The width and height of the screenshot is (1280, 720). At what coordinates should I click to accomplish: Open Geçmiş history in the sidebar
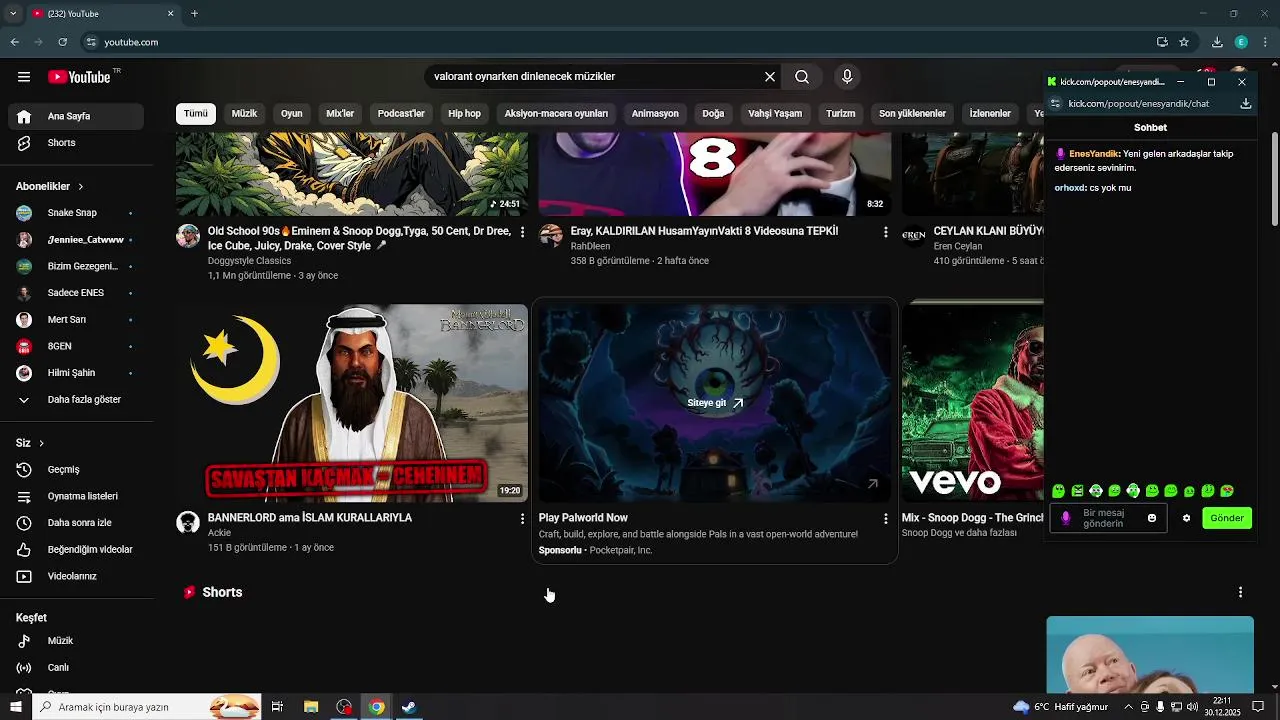(x=76, y=470)
